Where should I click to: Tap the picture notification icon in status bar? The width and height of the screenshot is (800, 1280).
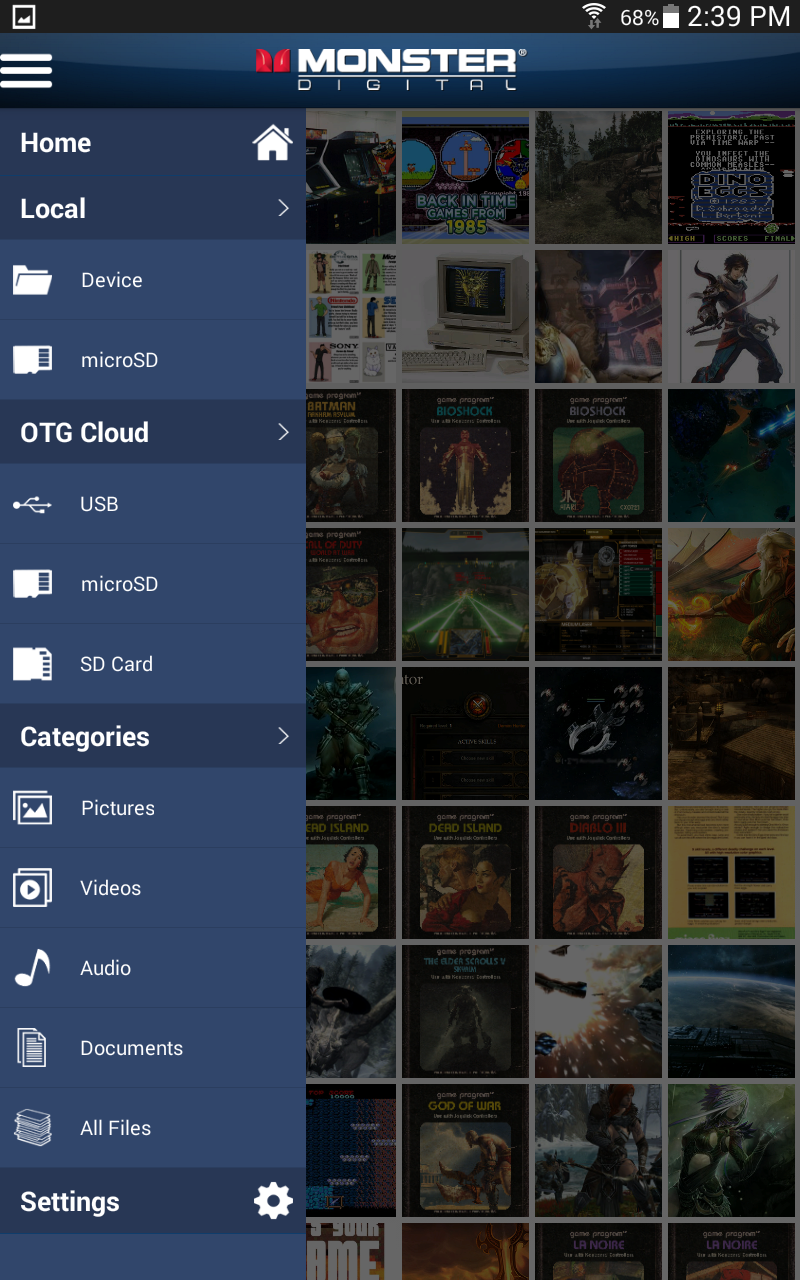click(x=24, y=16)
